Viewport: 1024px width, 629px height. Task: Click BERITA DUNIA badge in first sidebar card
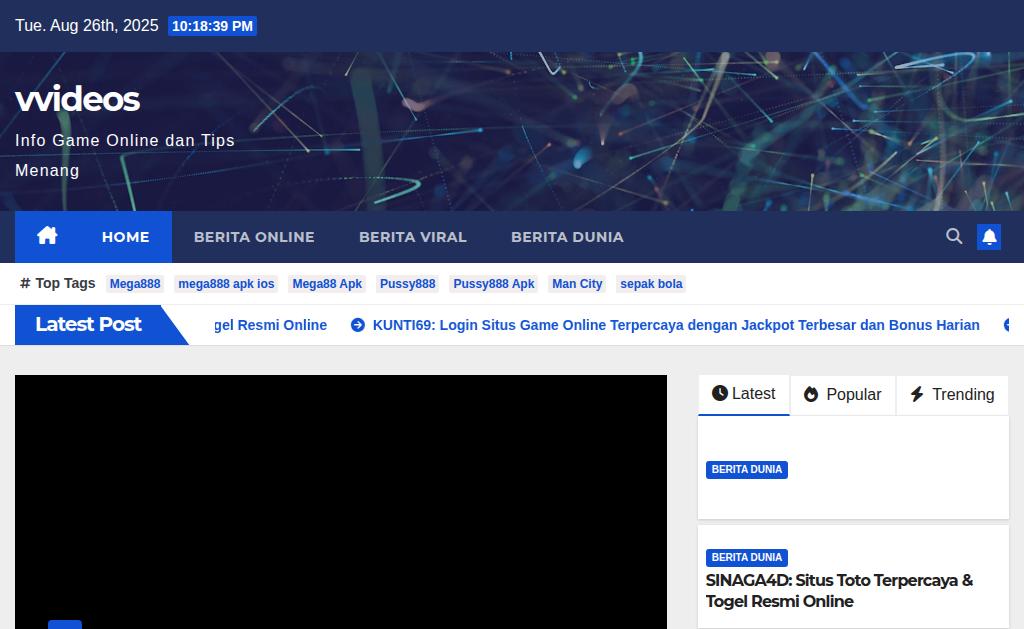[x=746, y=470]
